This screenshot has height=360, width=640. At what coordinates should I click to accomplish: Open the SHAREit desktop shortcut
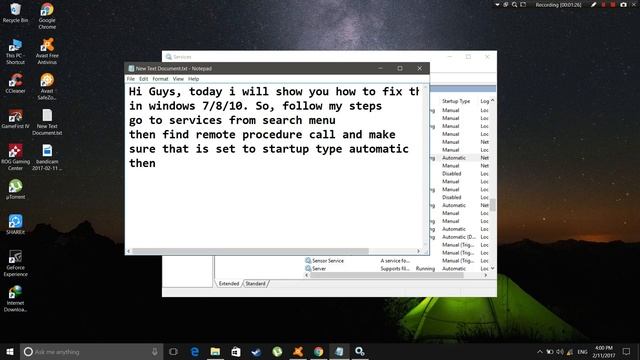tap(15, 224)
